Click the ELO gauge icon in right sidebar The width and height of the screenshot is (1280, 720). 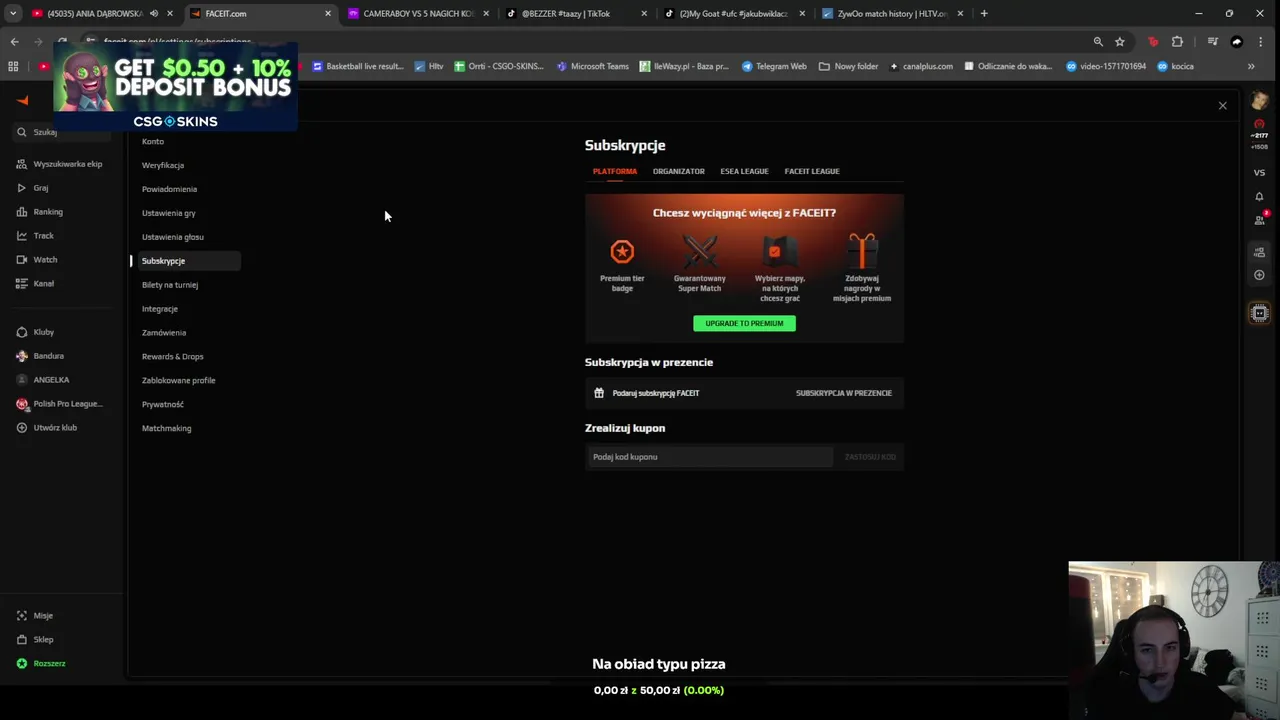(x=1259, y=124)
